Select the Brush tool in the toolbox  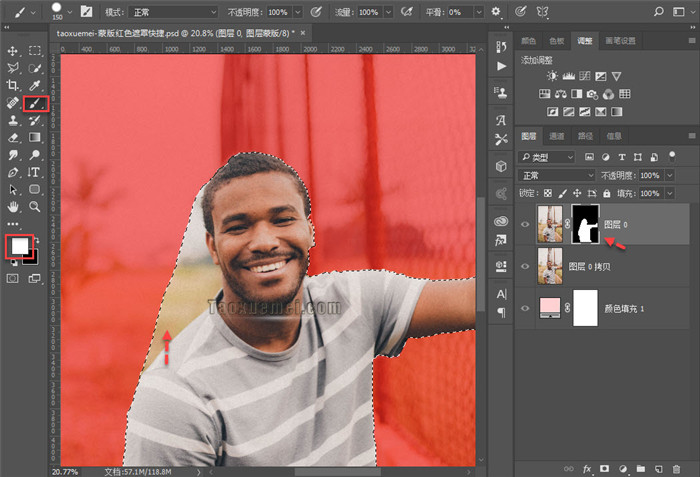[35, 103]
